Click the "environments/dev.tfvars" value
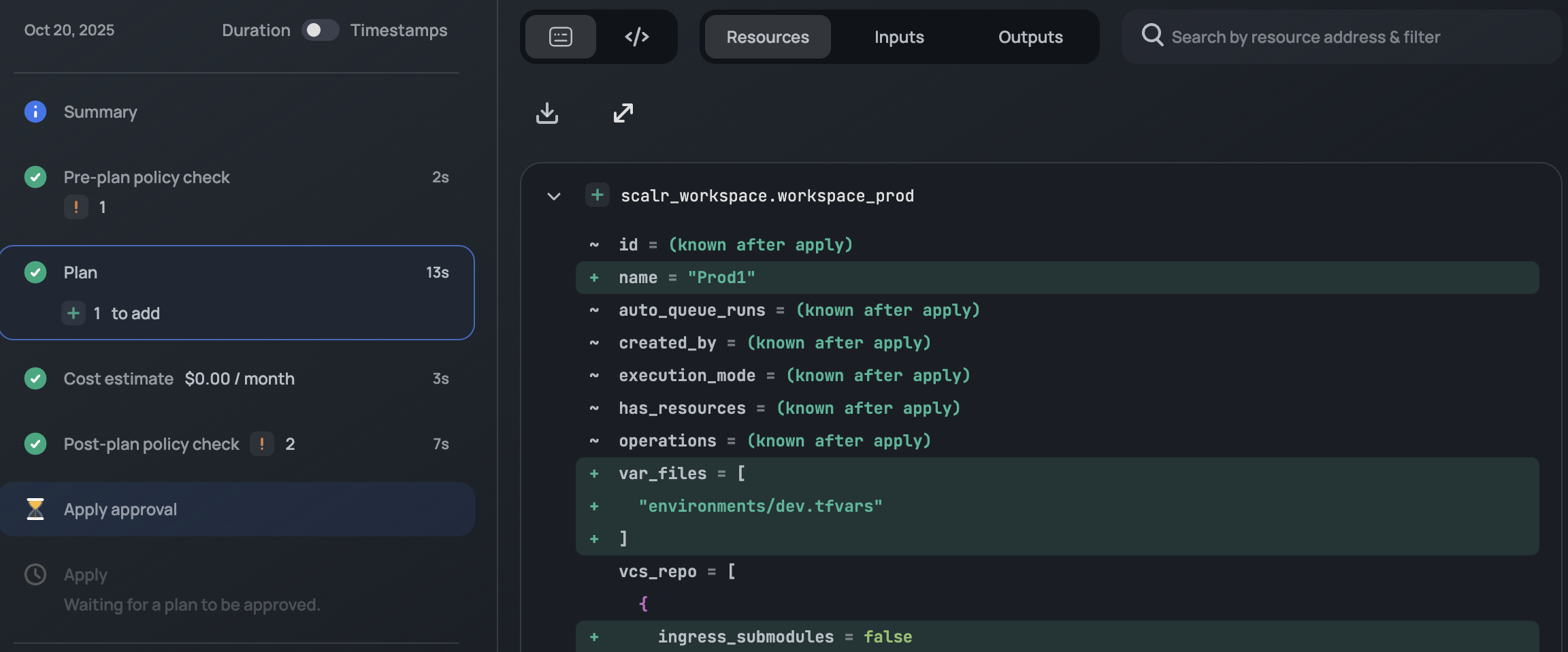The image size is (1568, 652). pos(760,506)
